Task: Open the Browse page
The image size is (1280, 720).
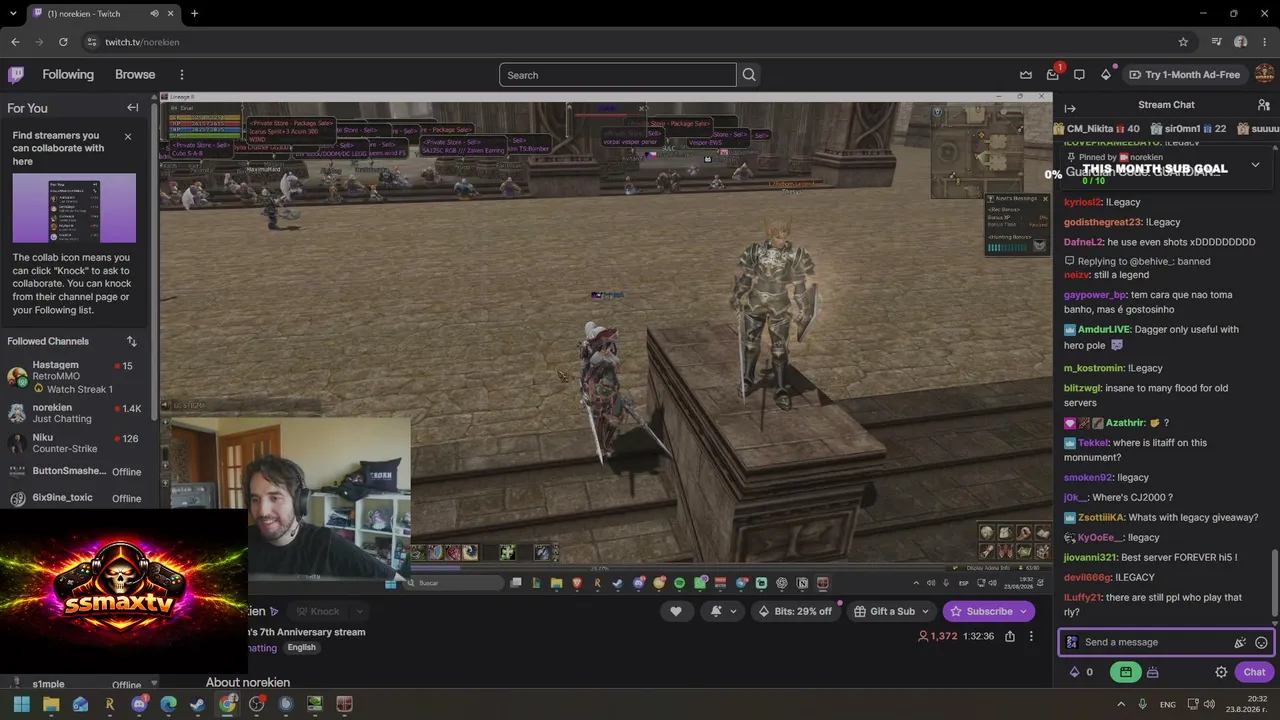Action: click(x=135, y=75)
